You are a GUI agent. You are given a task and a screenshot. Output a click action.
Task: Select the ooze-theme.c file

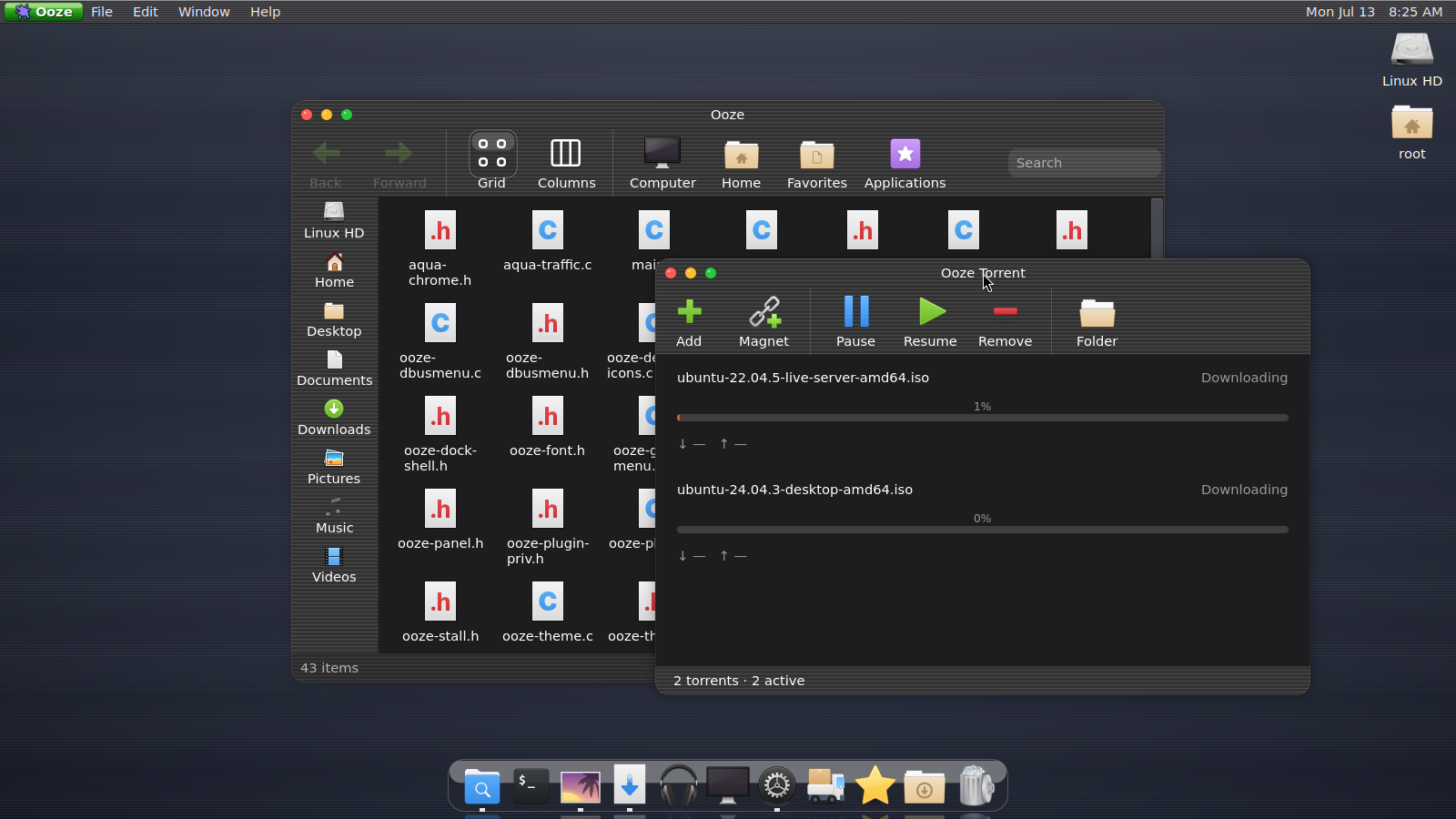[548, 612]
